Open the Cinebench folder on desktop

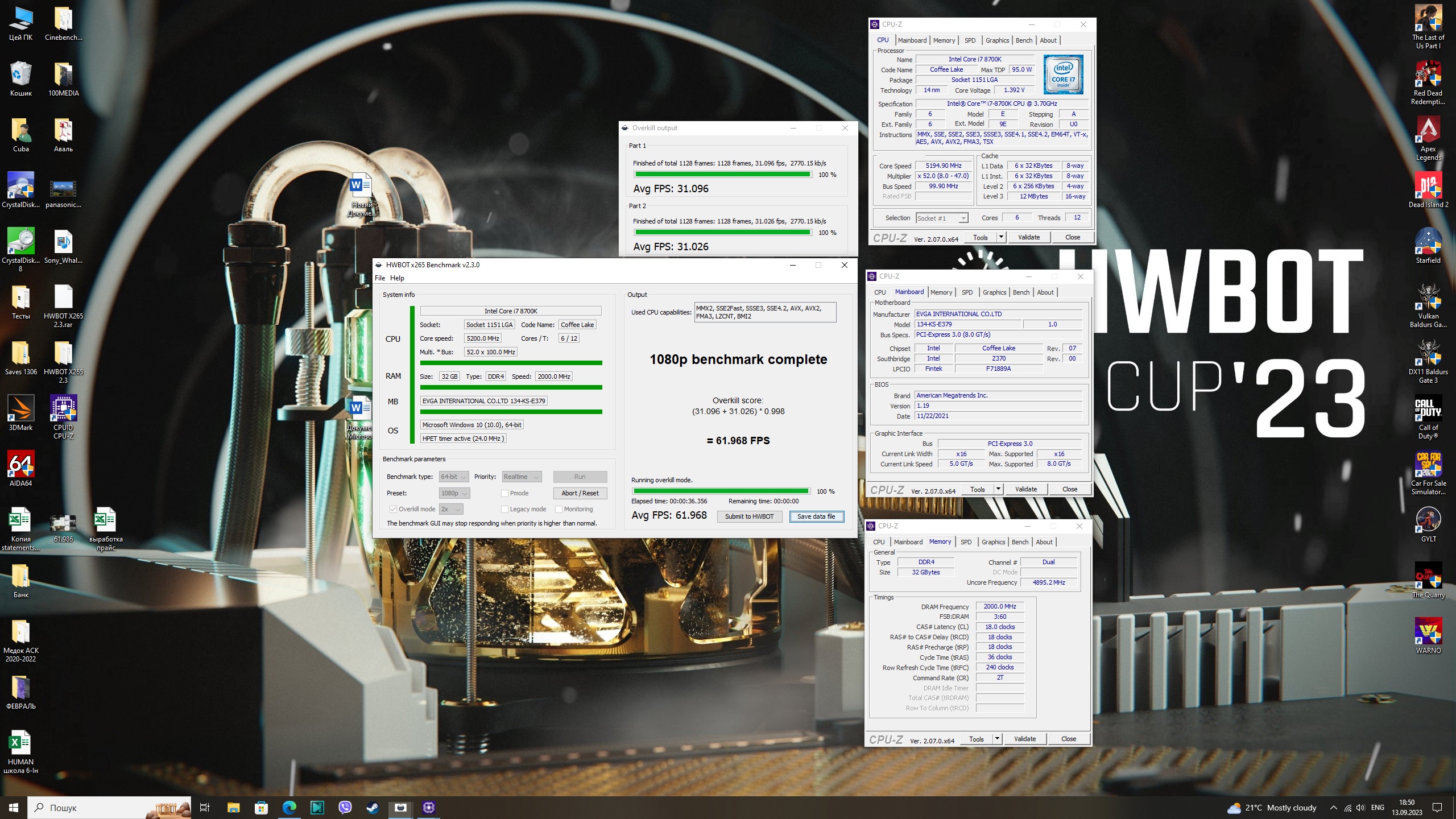click(63, 23)
